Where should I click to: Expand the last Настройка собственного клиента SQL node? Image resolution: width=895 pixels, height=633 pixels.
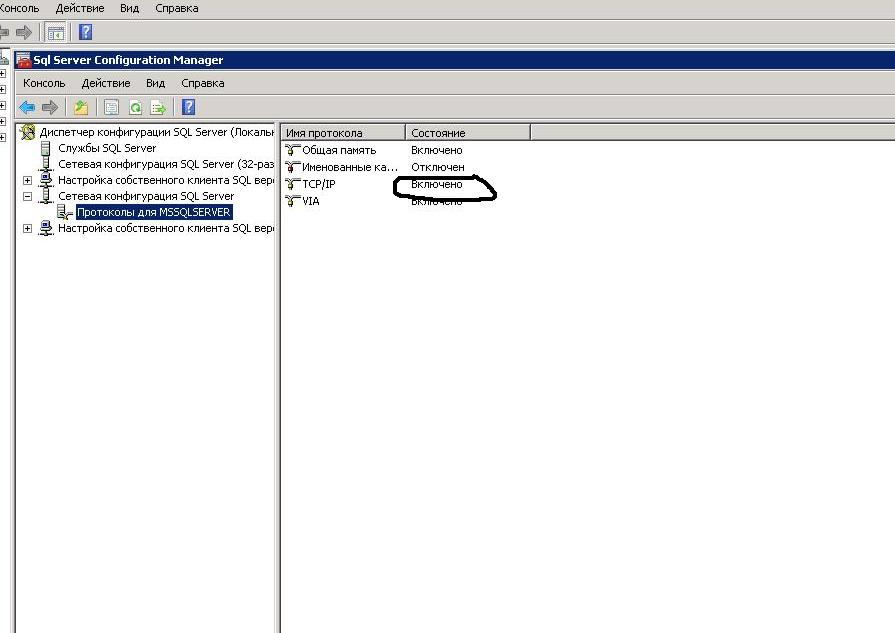pyautogui.click(x=27, y=228)
